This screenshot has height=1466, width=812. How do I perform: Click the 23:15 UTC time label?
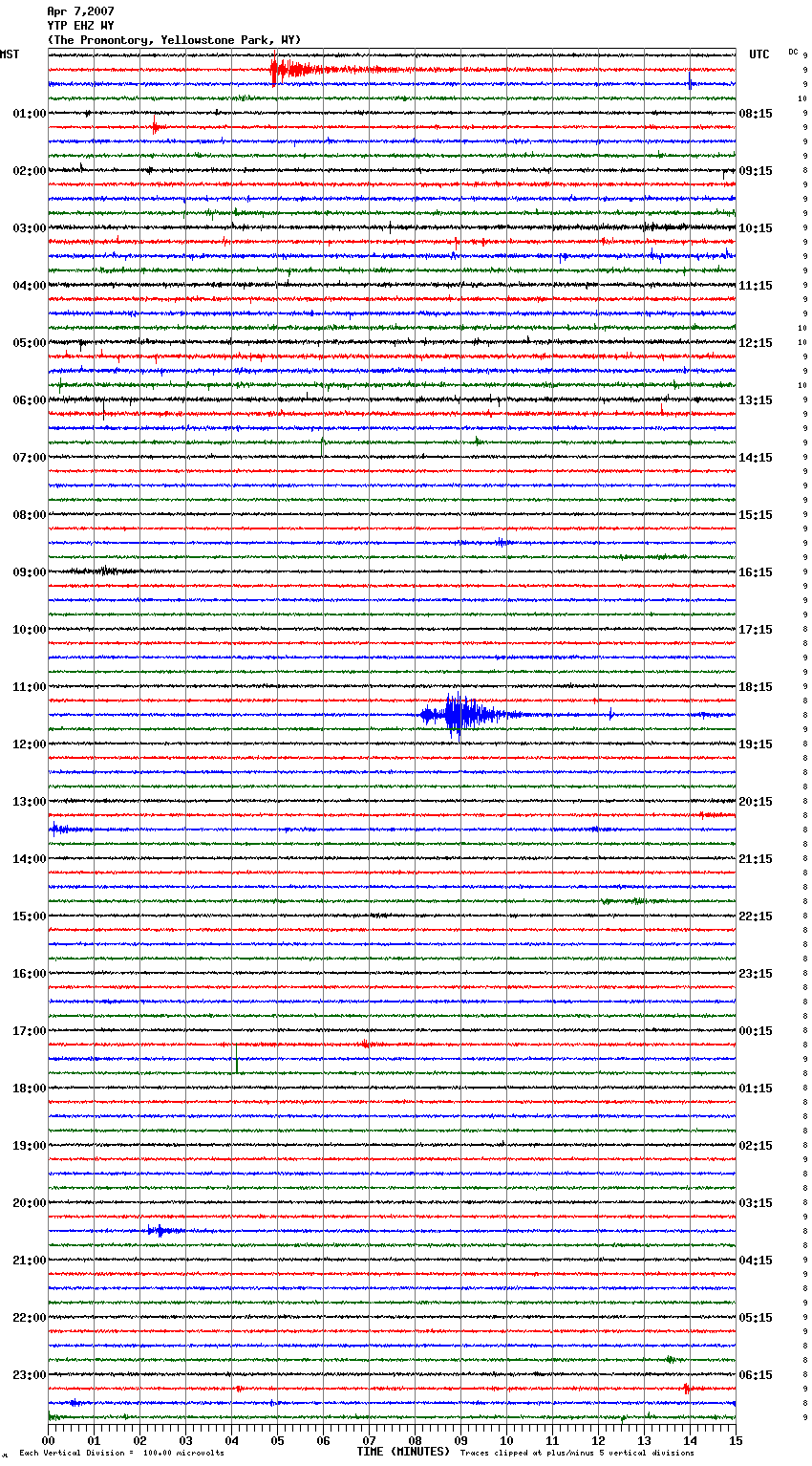tap(756, 974)
